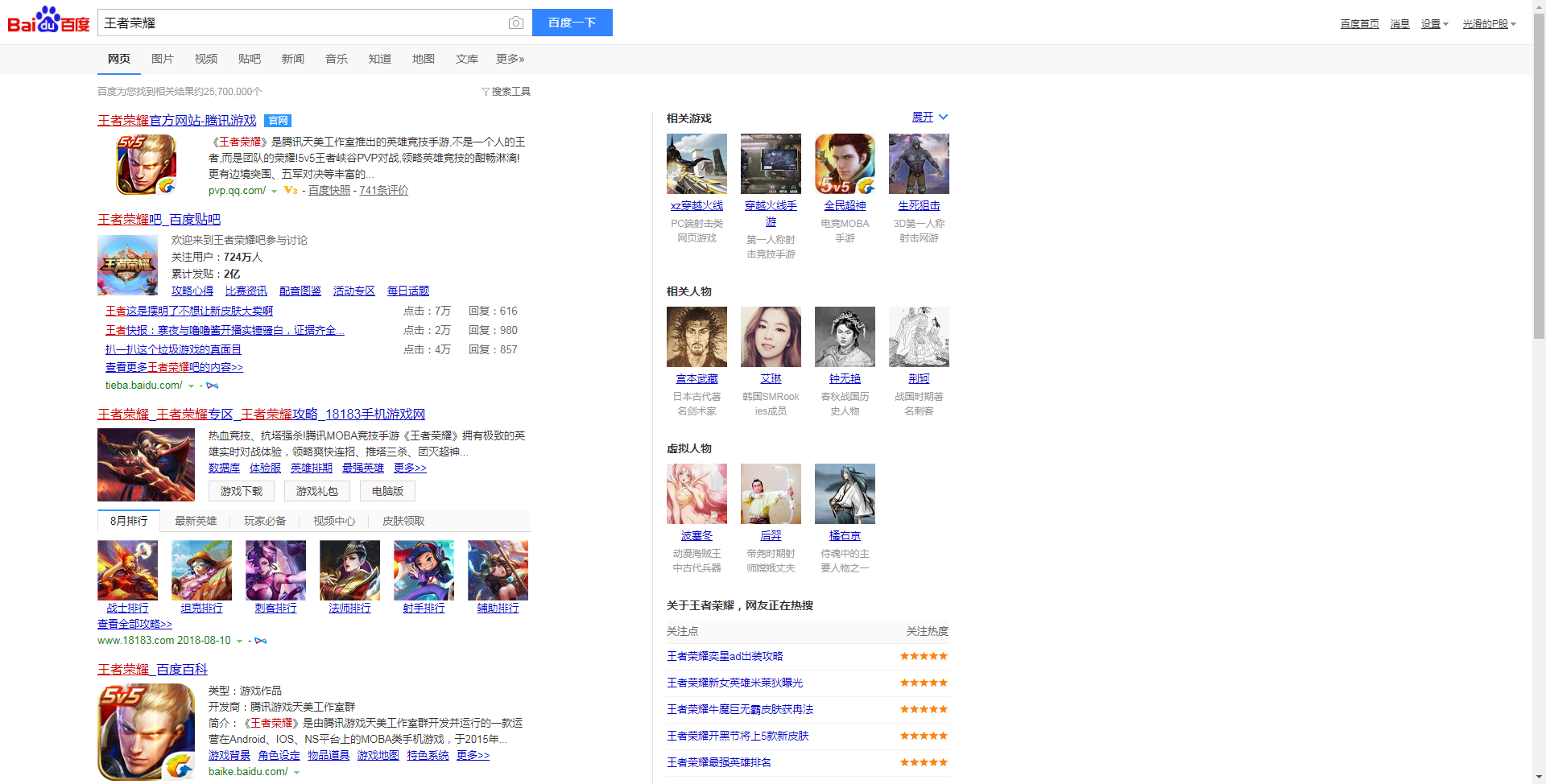Viewport: 1546px width, 784px height.
Task: Open the 百度首页 link at top
Action: click(1360, 24)
